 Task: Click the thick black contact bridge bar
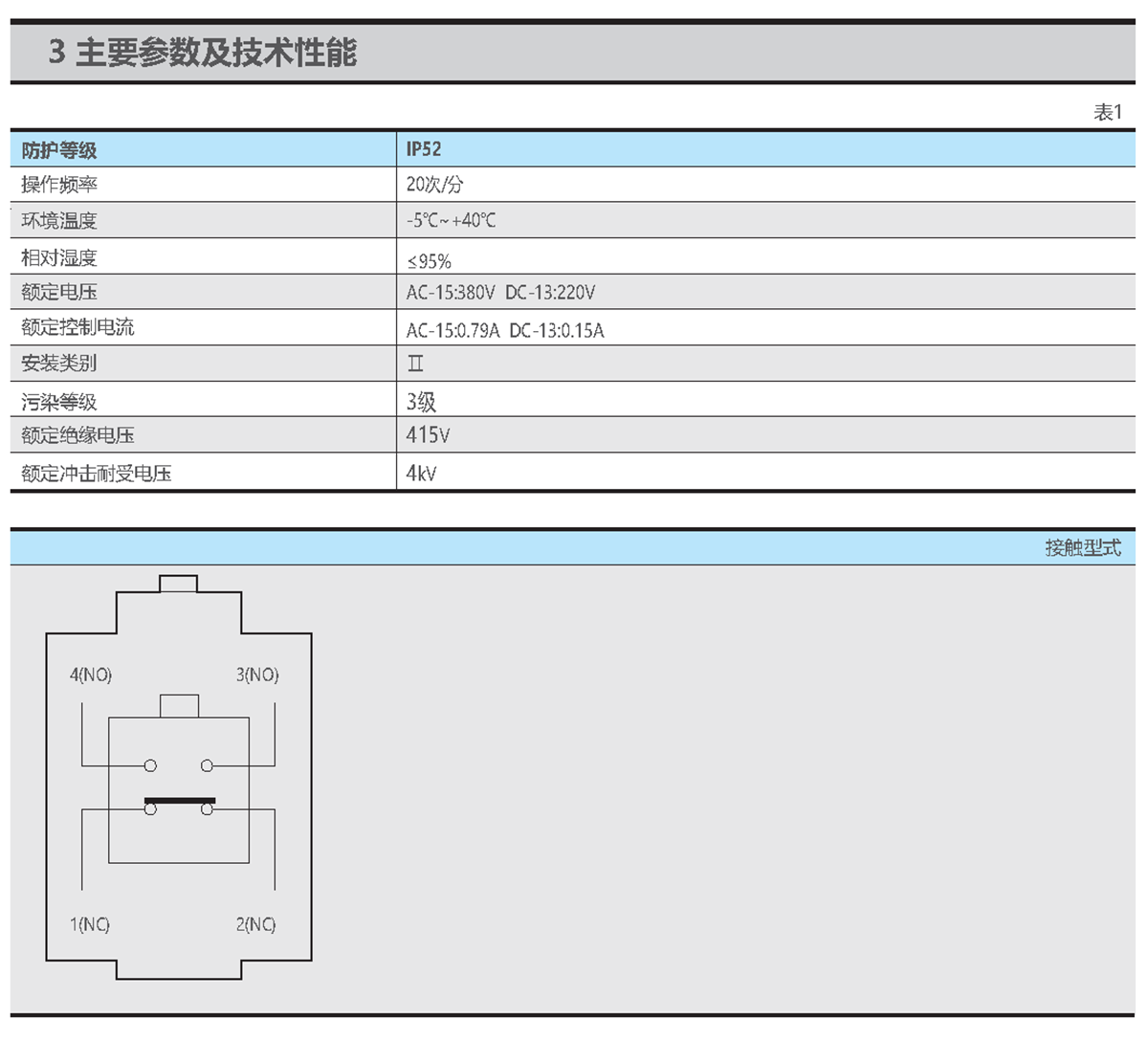[x=180, y=800]
